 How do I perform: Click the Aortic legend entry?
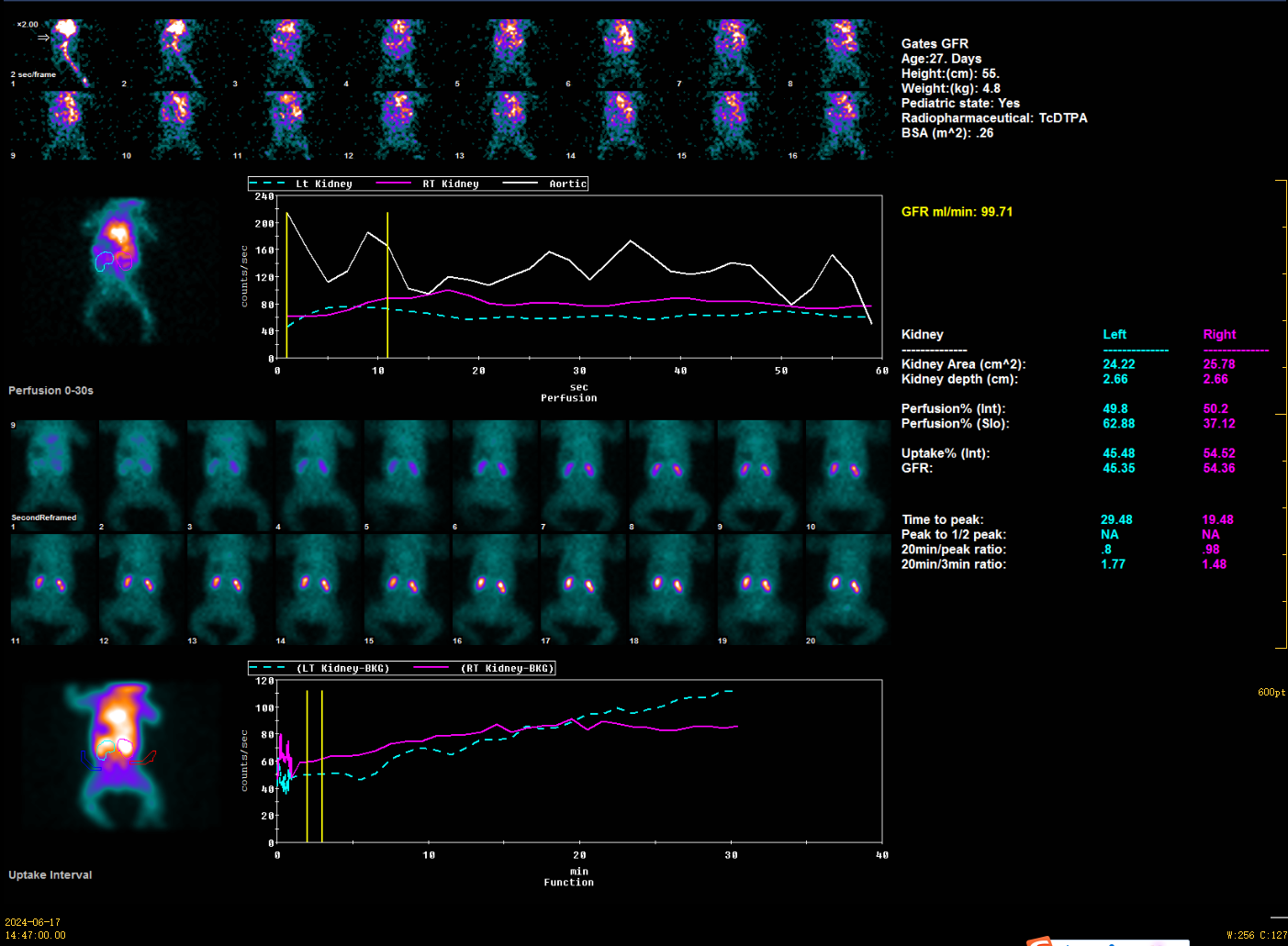tap(545, 184)
